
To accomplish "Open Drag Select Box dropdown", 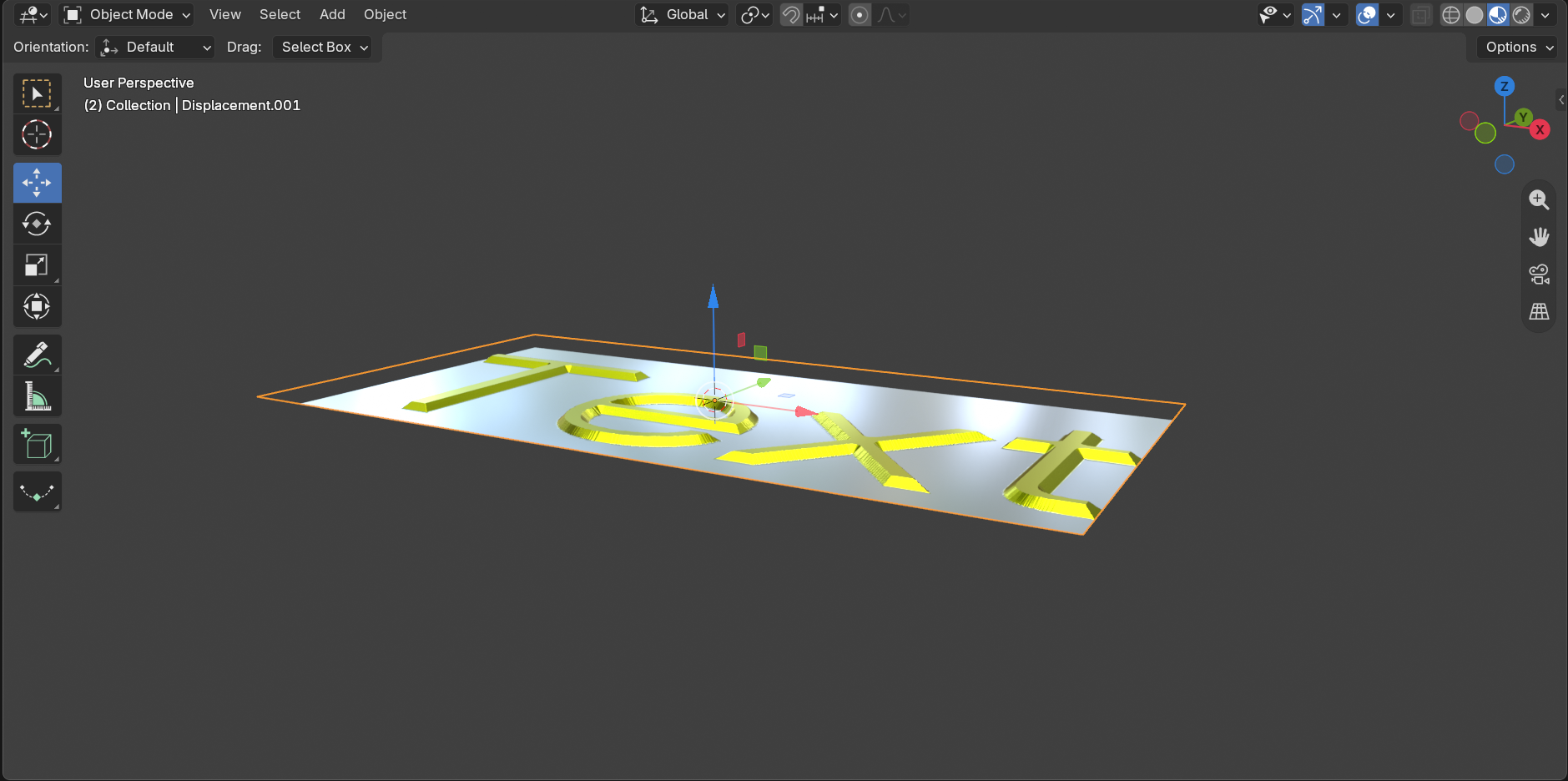I will point(322,48).
